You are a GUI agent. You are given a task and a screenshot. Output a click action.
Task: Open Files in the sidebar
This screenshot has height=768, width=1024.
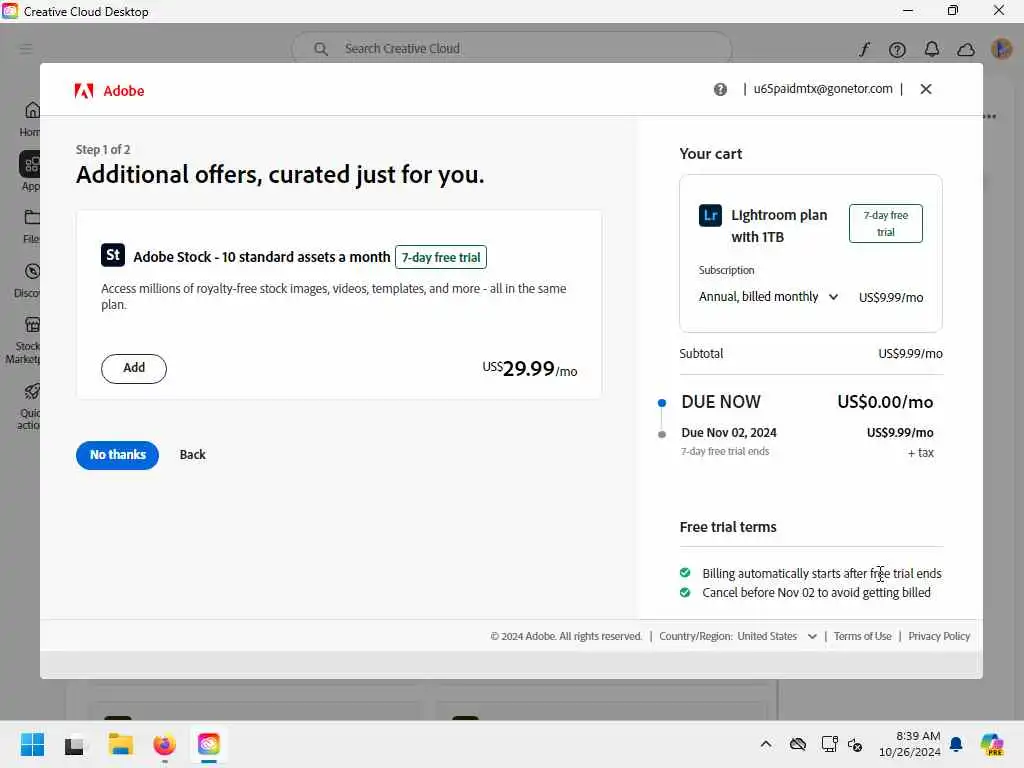pos(31,226)
